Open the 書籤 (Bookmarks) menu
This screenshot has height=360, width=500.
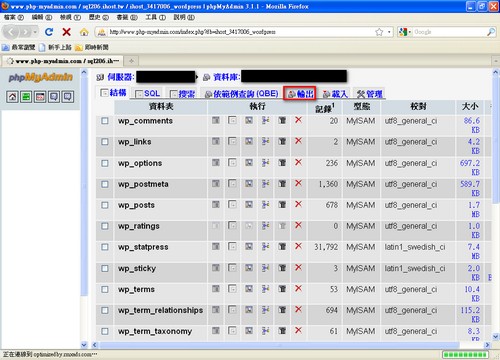[127, 17]
